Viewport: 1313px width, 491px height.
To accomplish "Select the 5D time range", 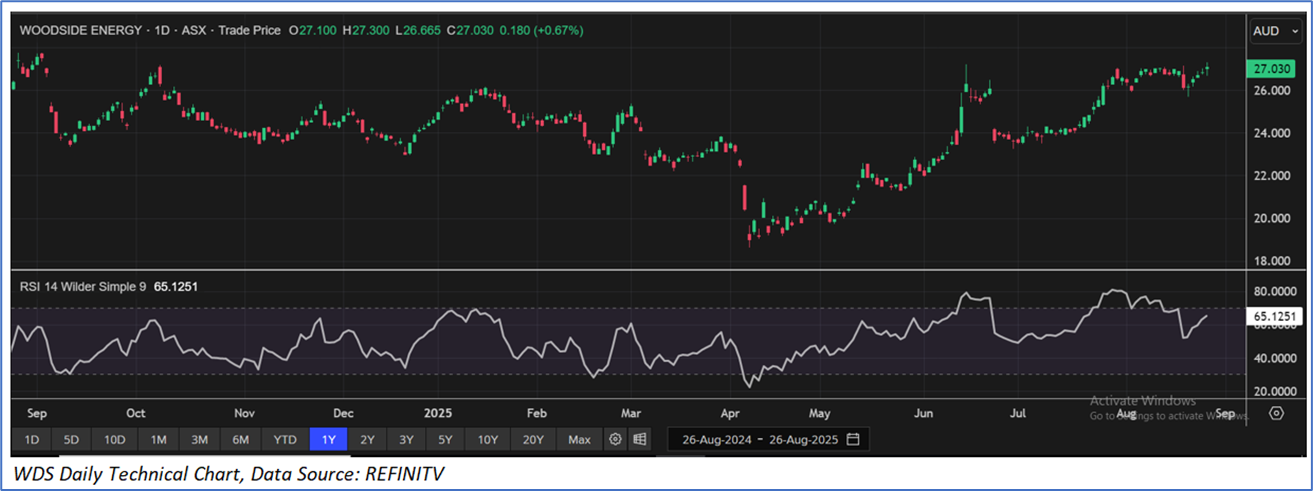I will coord(72,439).
